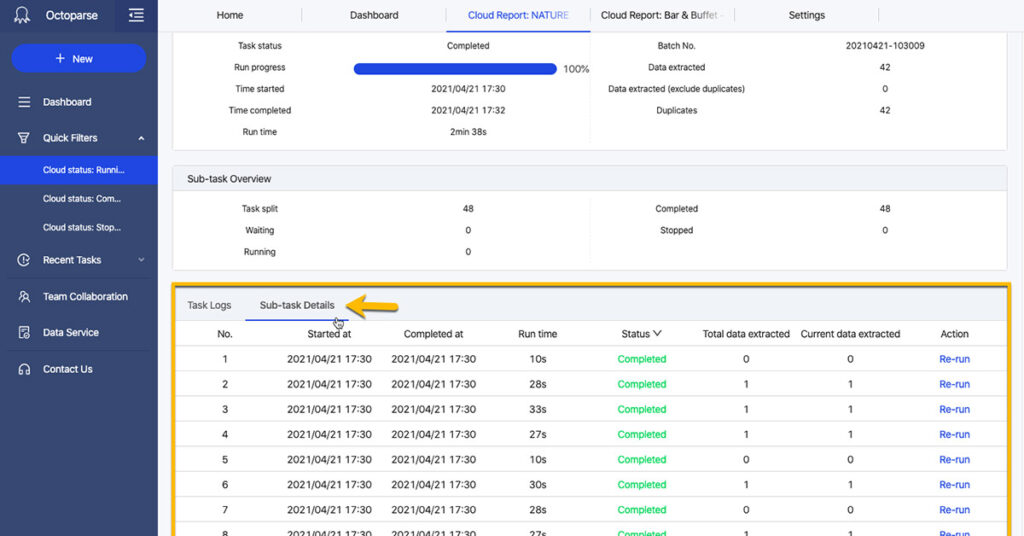The height and width of the screenshot is (536, 1024).
Task: Click the Team Collaboration people icon
Action: tap(24, 297)
